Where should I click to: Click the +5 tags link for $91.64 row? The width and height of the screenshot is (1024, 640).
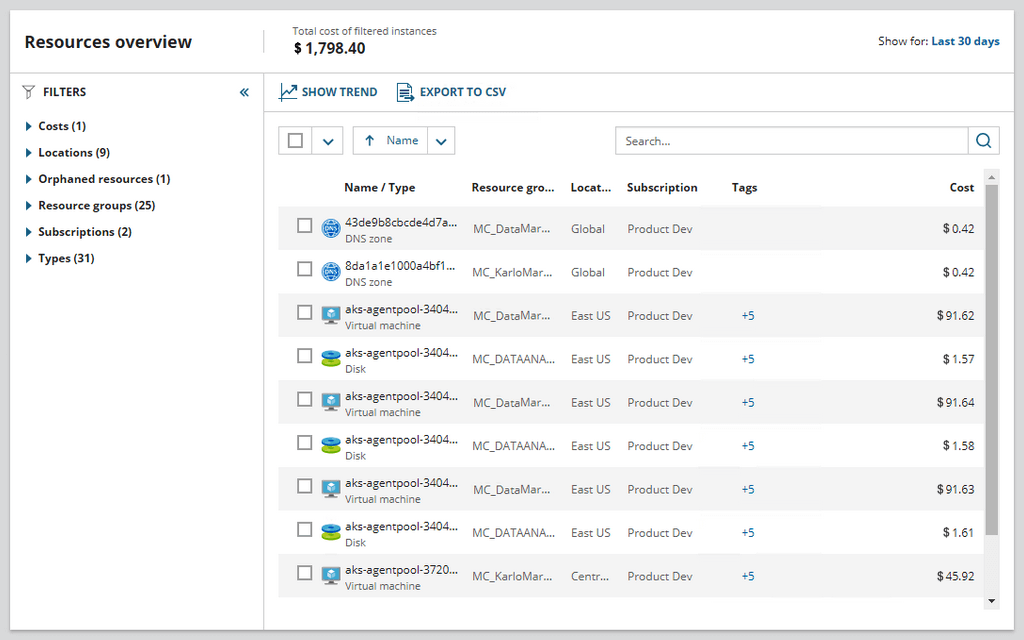pyautogui.click(x=748, y=403)
